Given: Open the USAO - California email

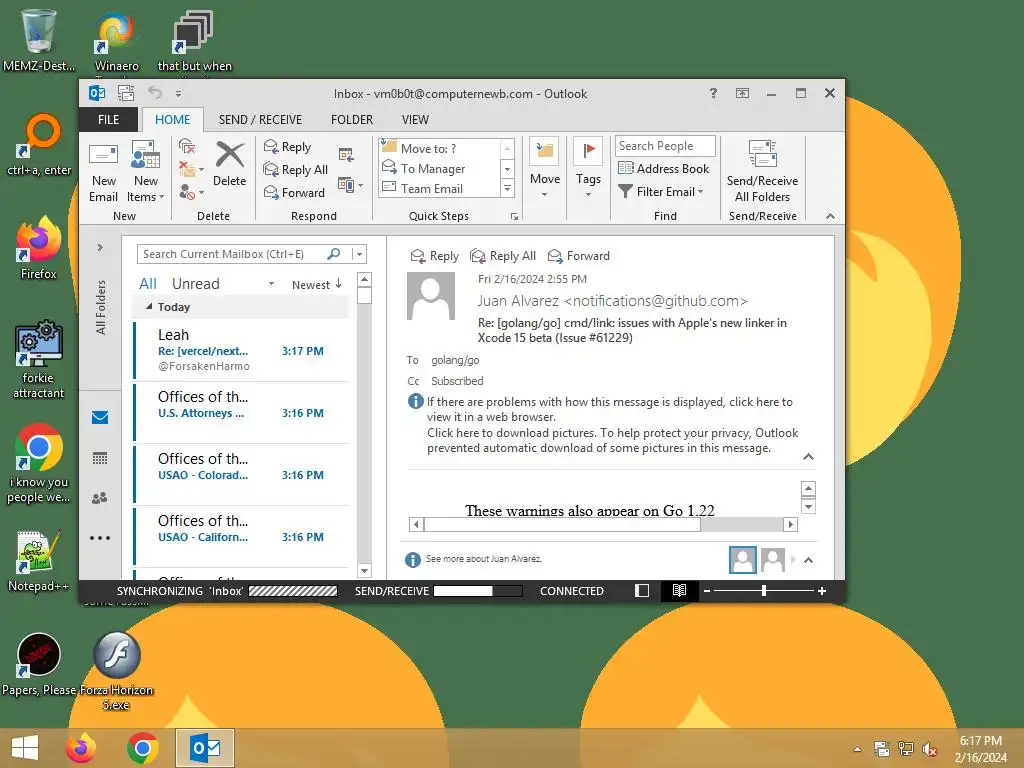Looking at the screenshot, I should pos(242,536).
